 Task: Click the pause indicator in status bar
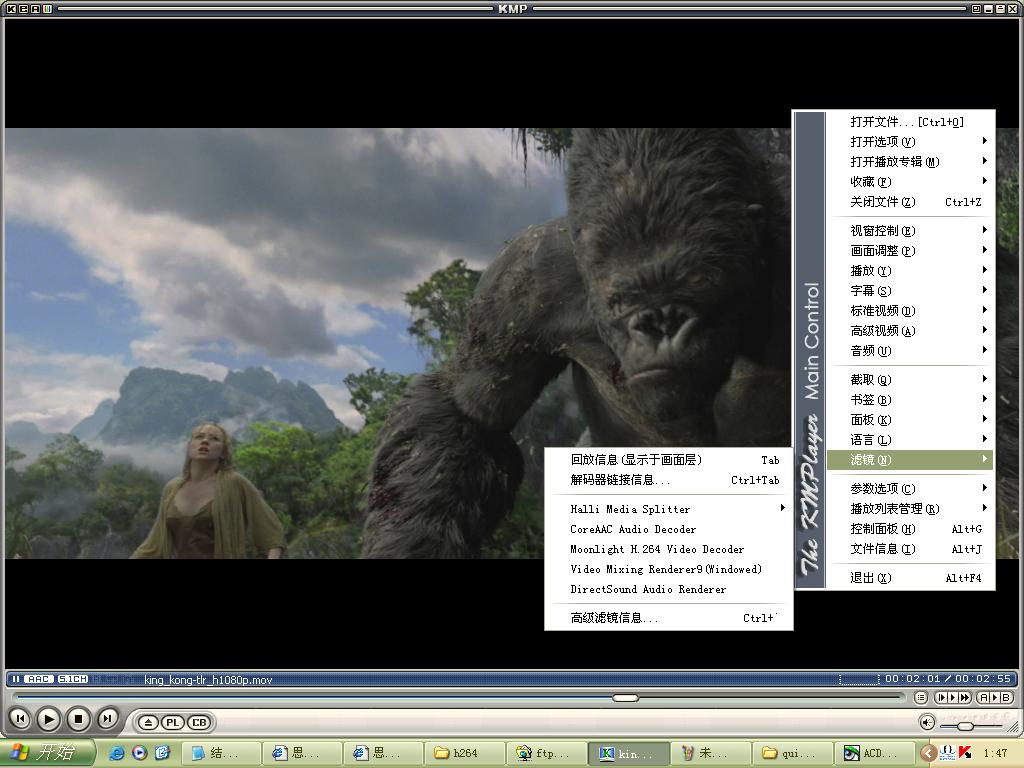[16, 679]
